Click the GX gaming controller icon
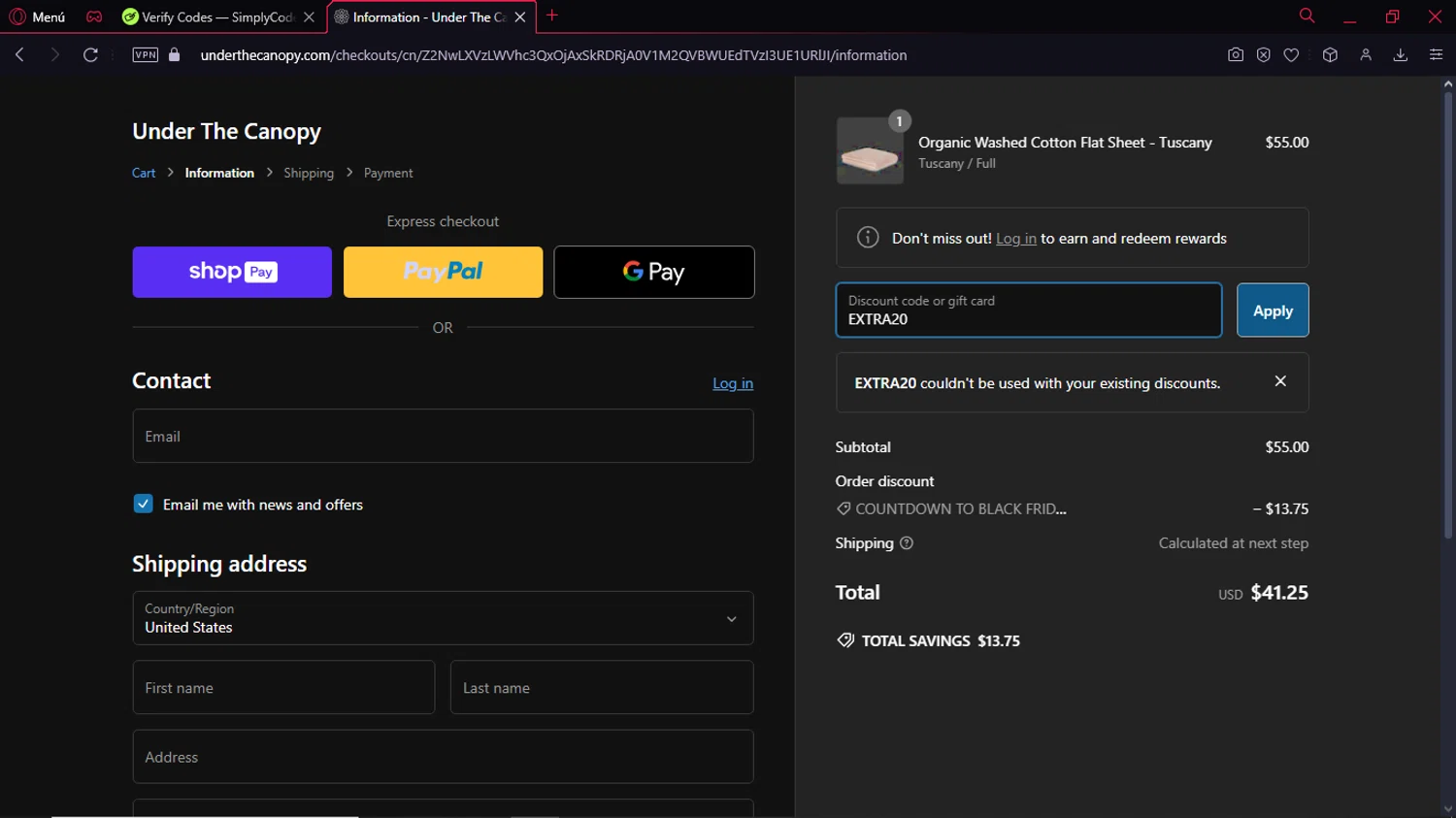Screen dimensions: 1456x818 coord(94,16)
